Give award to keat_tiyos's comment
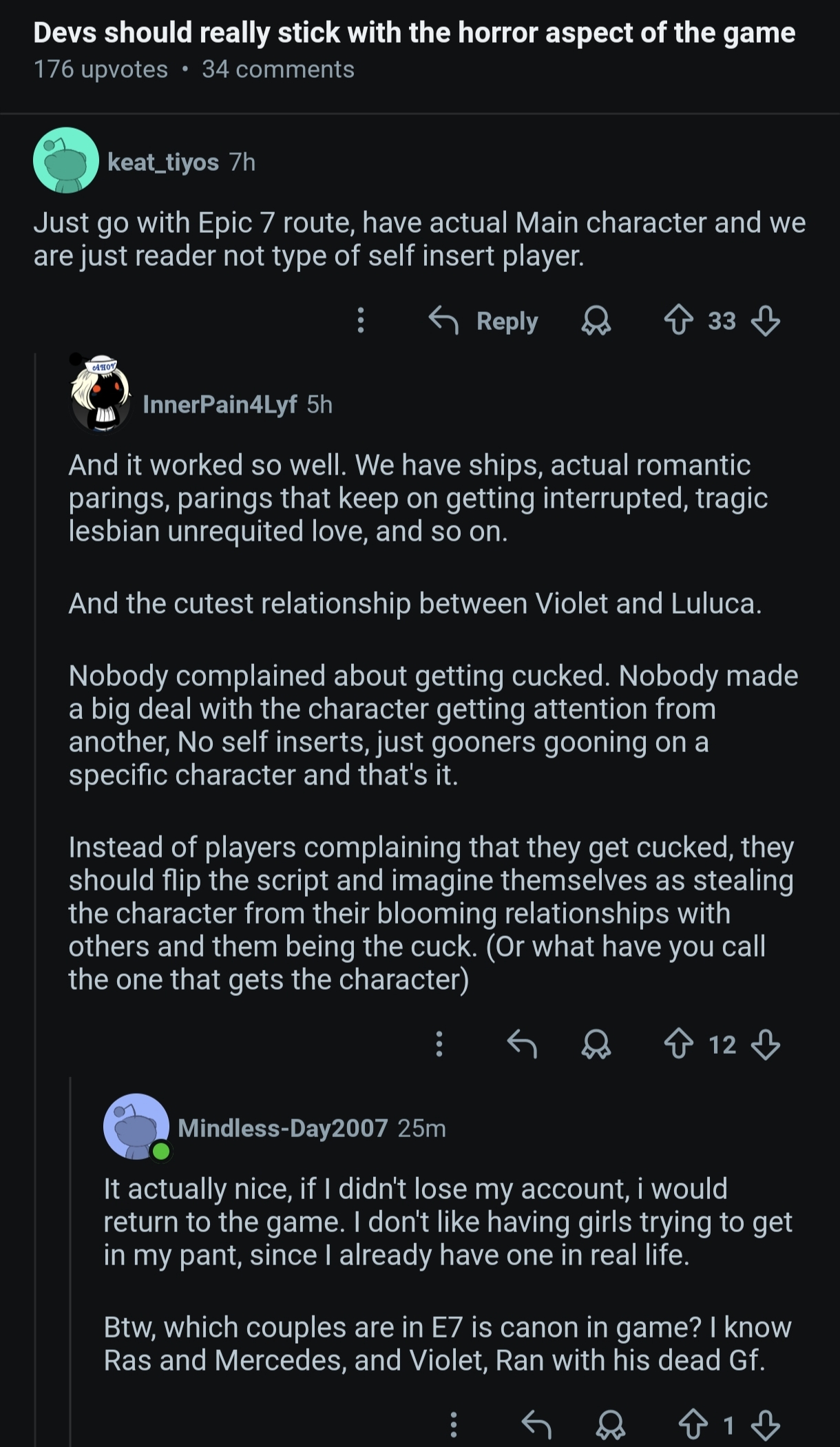The height and width of the screenshot is (1447, 840). [596, 321]
